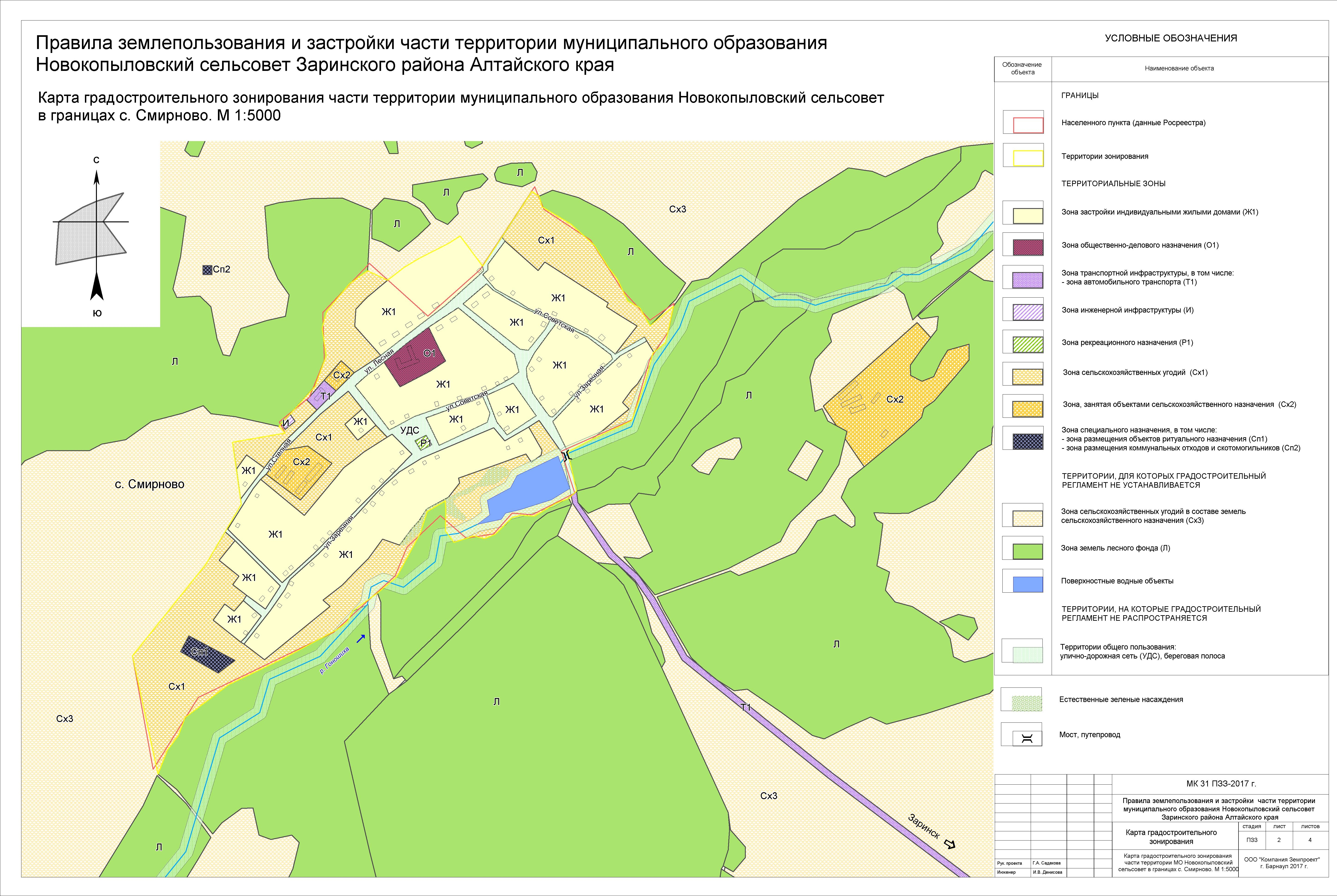Select the pale yellow Ж1 legend swatch

[x=1028, y=215]
